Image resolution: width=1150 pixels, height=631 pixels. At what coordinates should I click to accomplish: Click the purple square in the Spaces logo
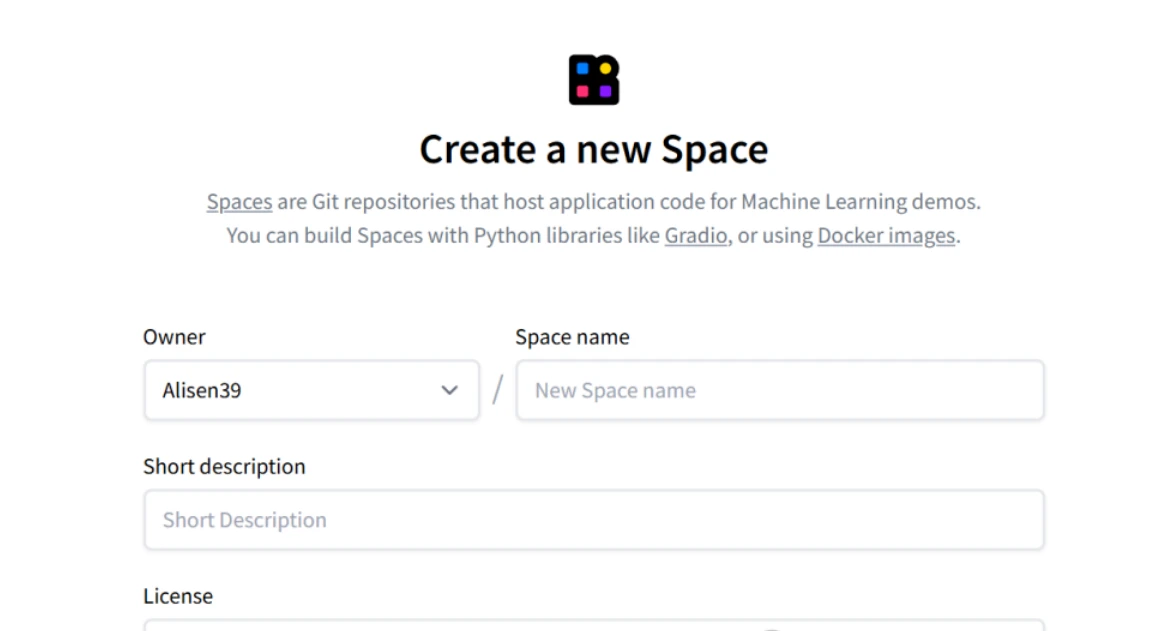605,91
